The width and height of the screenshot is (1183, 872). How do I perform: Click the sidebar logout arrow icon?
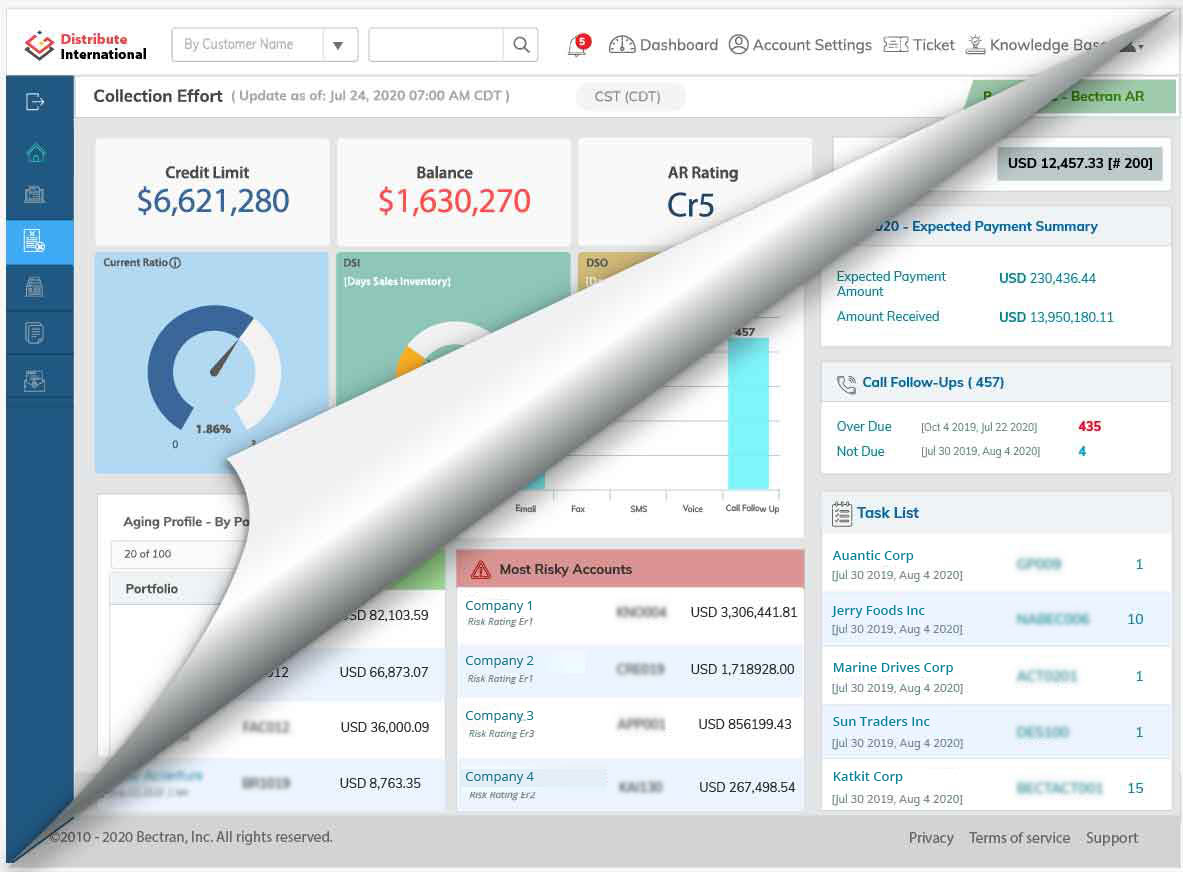coord(35,102)
